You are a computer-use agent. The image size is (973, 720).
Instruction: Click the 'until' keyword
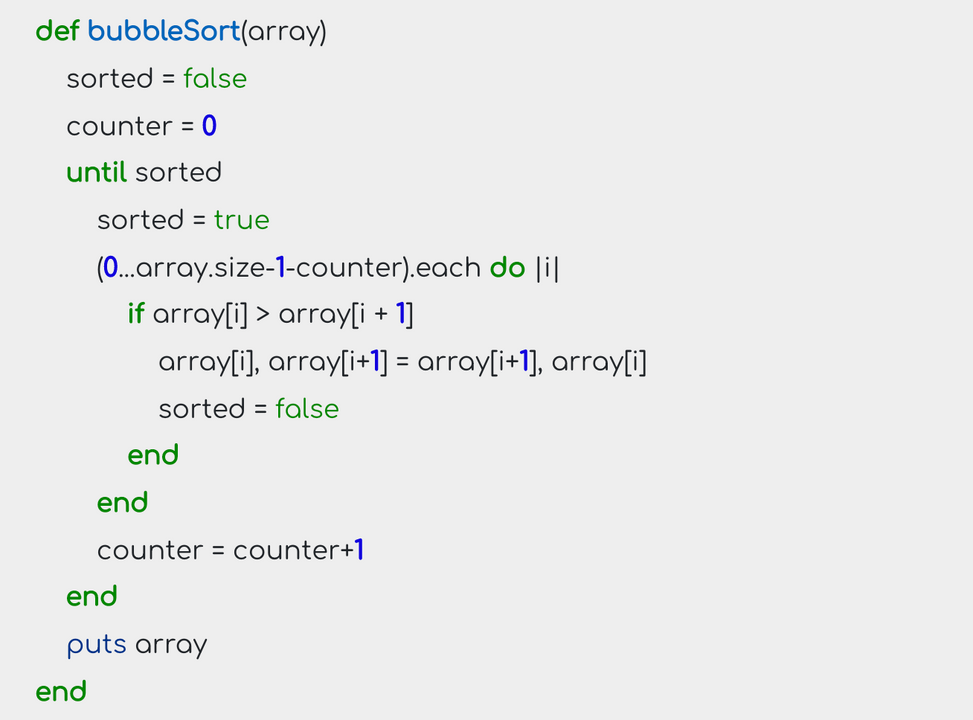tap(96, 173)
